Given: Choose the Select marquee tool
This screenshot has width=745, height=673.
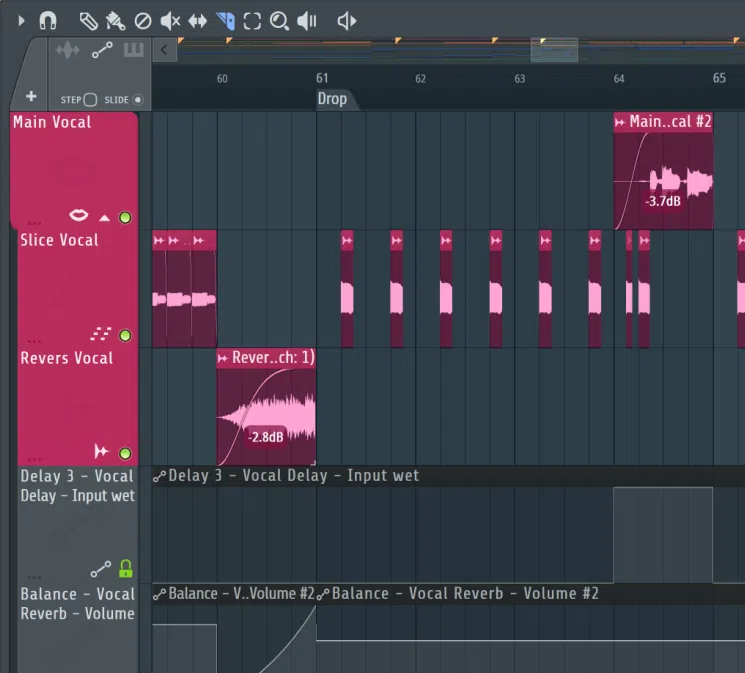Looking at the screenshot, I should pyautogui.click(x=252, y=21).
